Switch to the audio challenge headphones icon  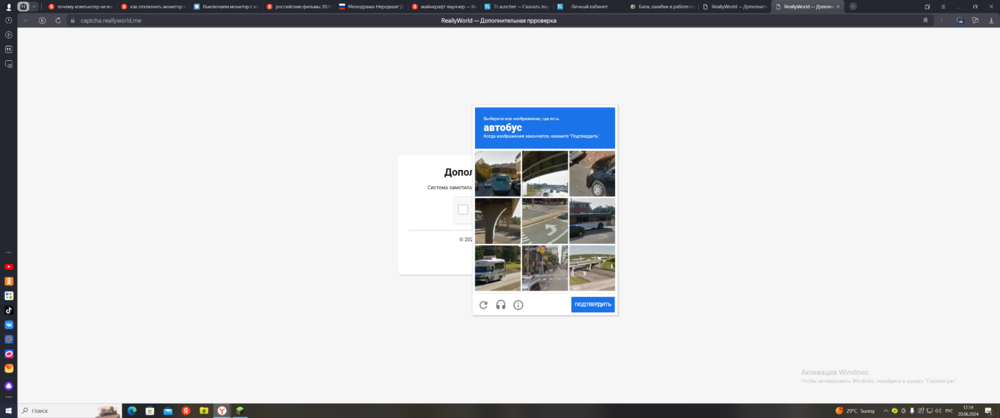point(501,305)
